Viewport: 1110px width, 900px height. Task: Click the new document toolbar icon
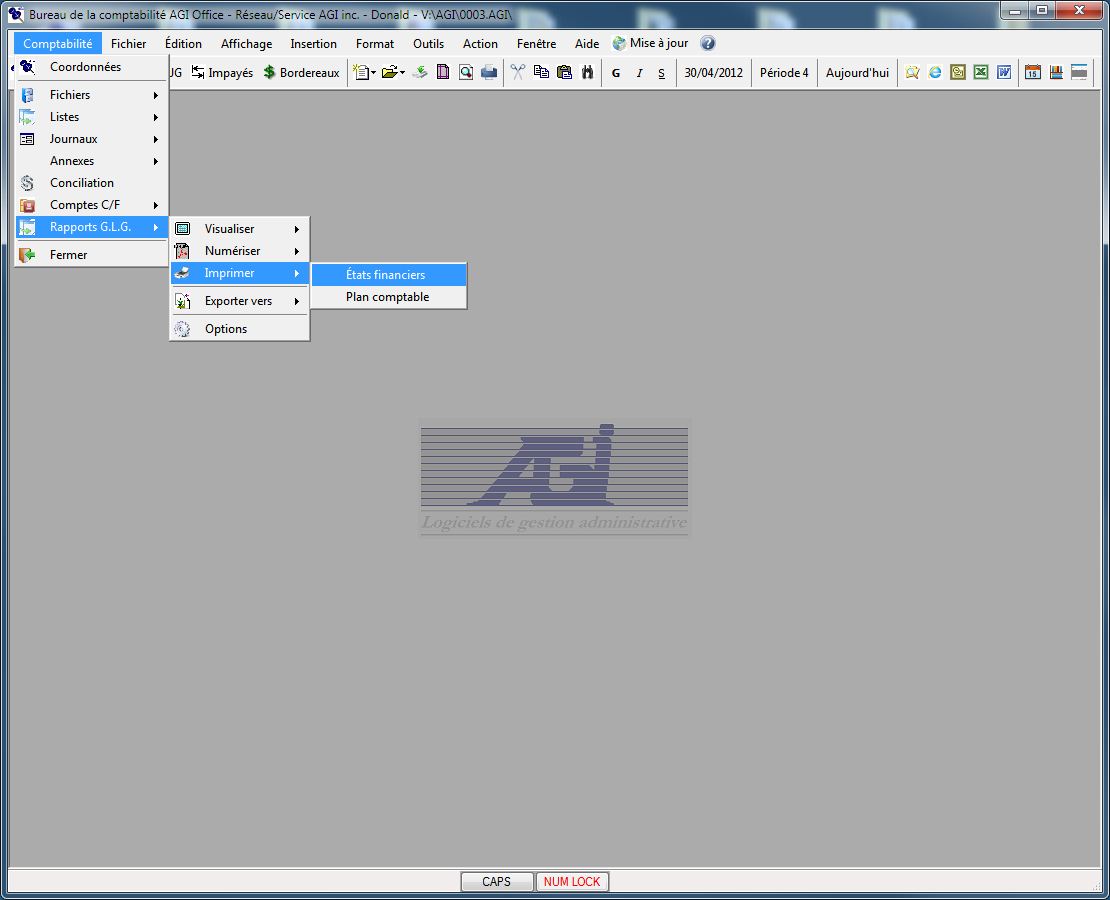[361, 72]
